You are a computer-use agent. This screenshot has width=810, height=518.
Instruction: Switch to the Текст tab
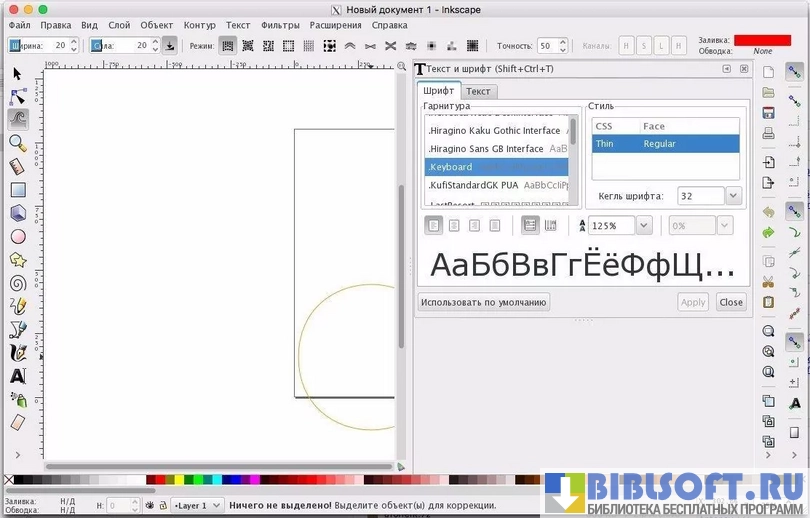pyautogui.click(x=478, y=91)
